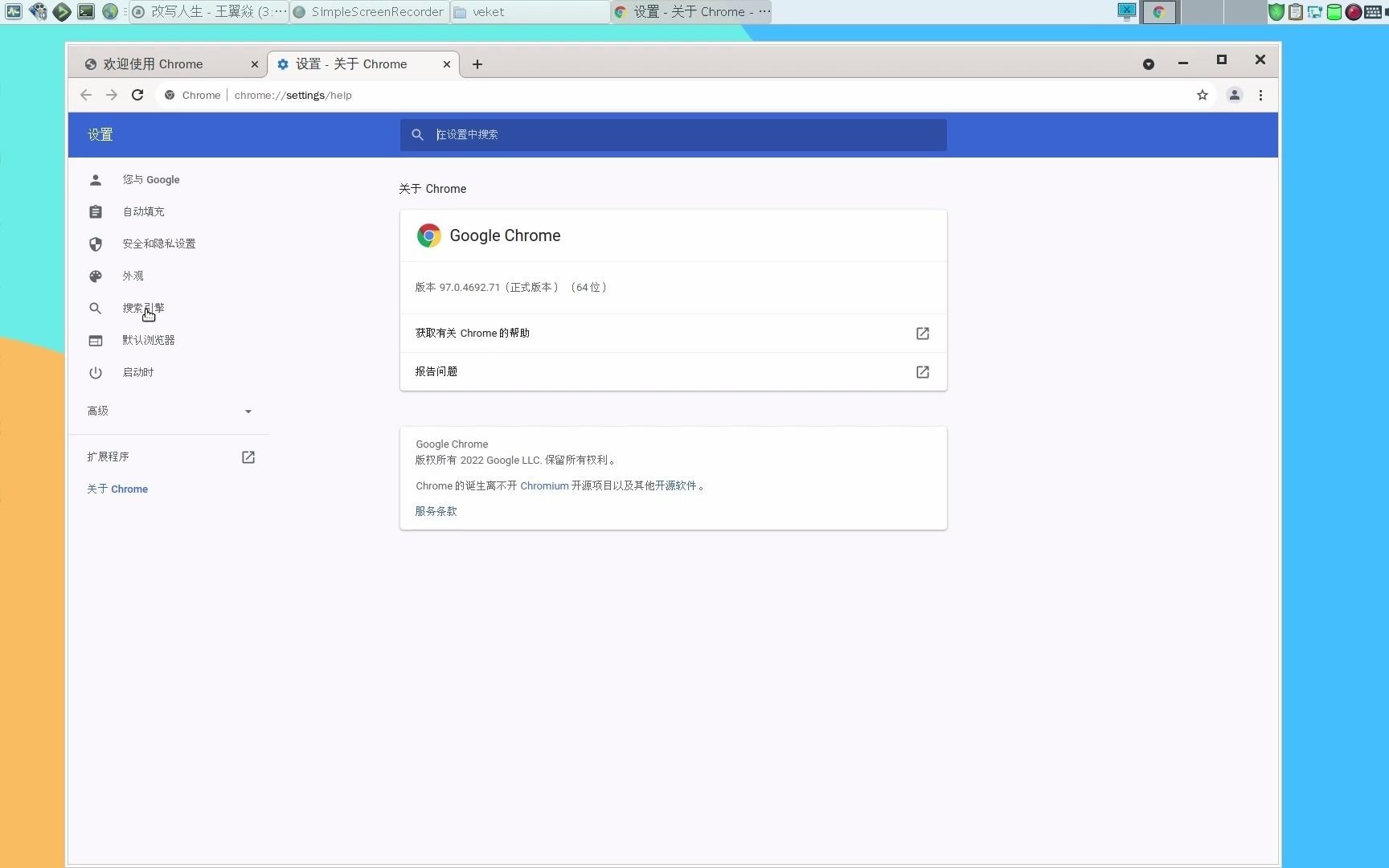Open 搜索引擎 settings section
Image resolution: width=1389 pixels, height=868 pixels.
coord(143,308)
